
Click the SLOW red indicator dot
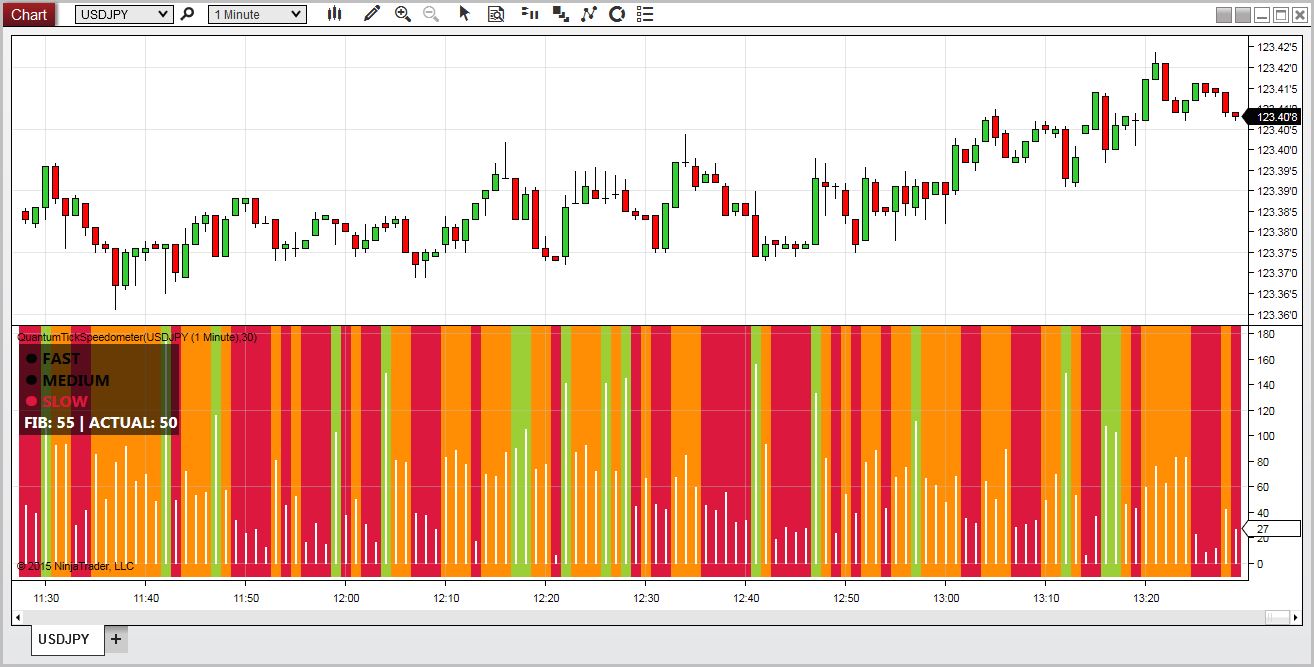pos(31,401)
